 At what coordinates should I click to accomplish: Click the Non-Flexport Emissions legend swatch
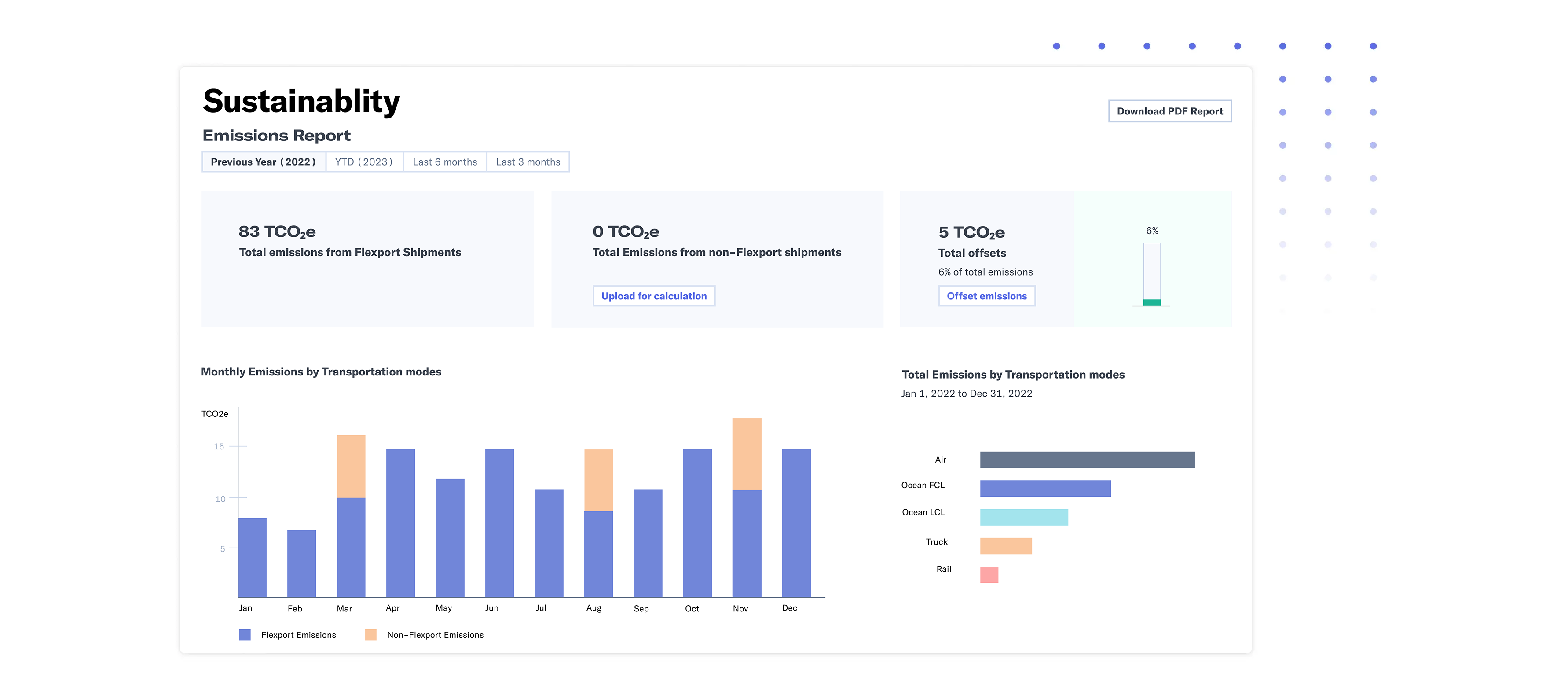pos(371,634)
